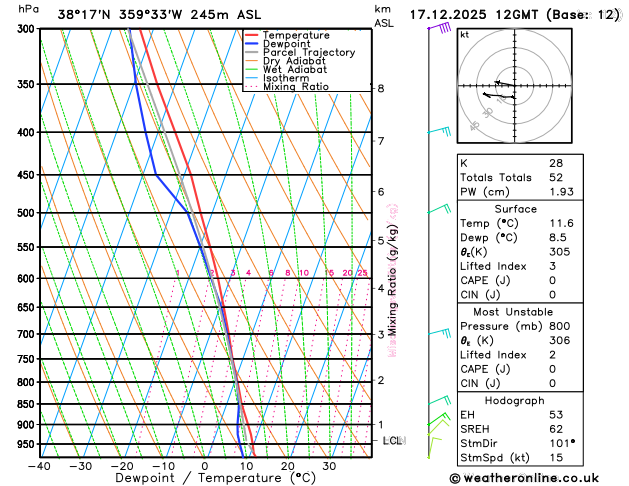Click the 'SREH' value 62
The height and width of the screenshot is (486, 629).
[556, 429]
